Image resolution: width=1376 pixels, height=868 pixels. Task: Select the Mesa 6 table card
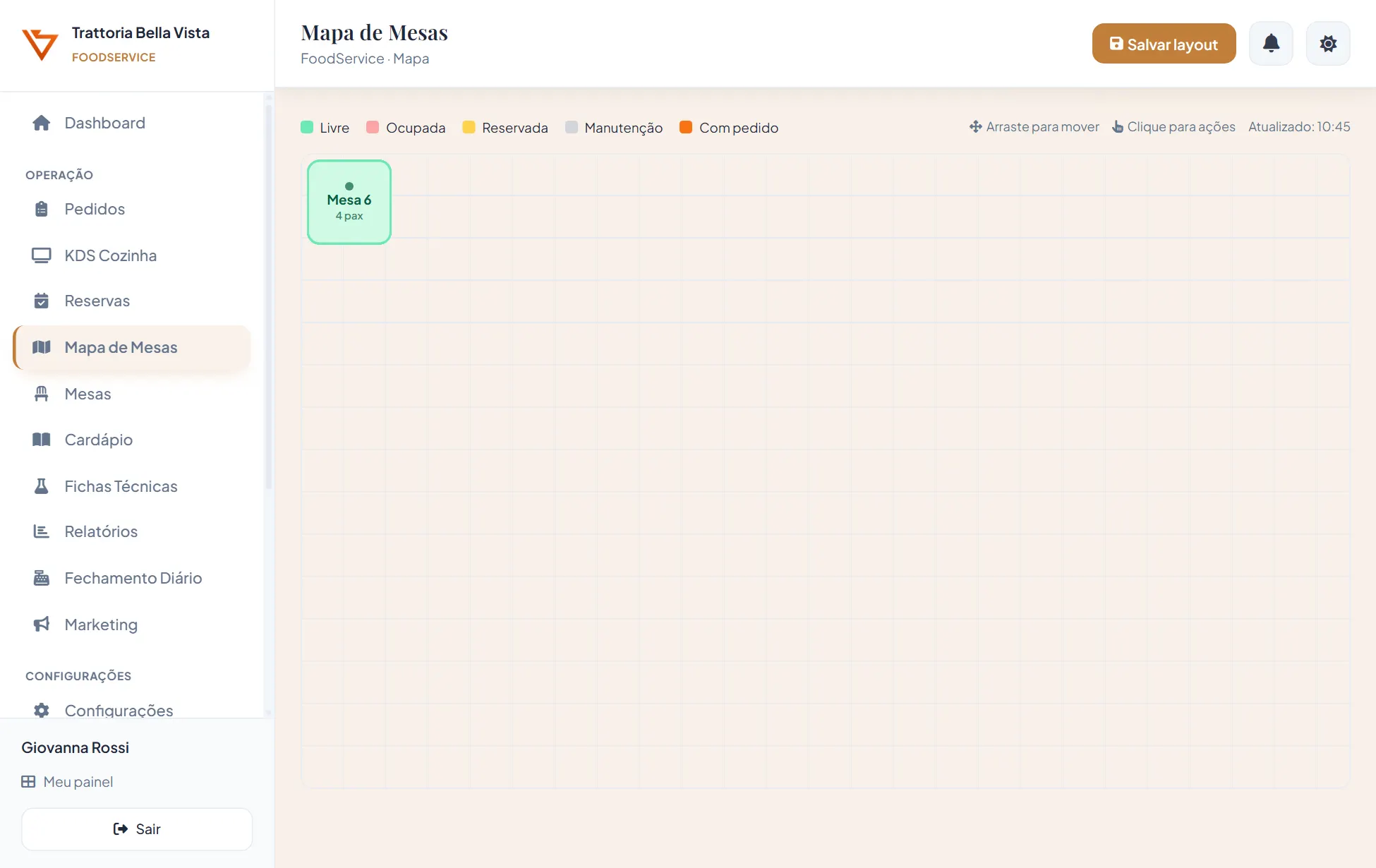pyautogui.click(x=349, y=202)
